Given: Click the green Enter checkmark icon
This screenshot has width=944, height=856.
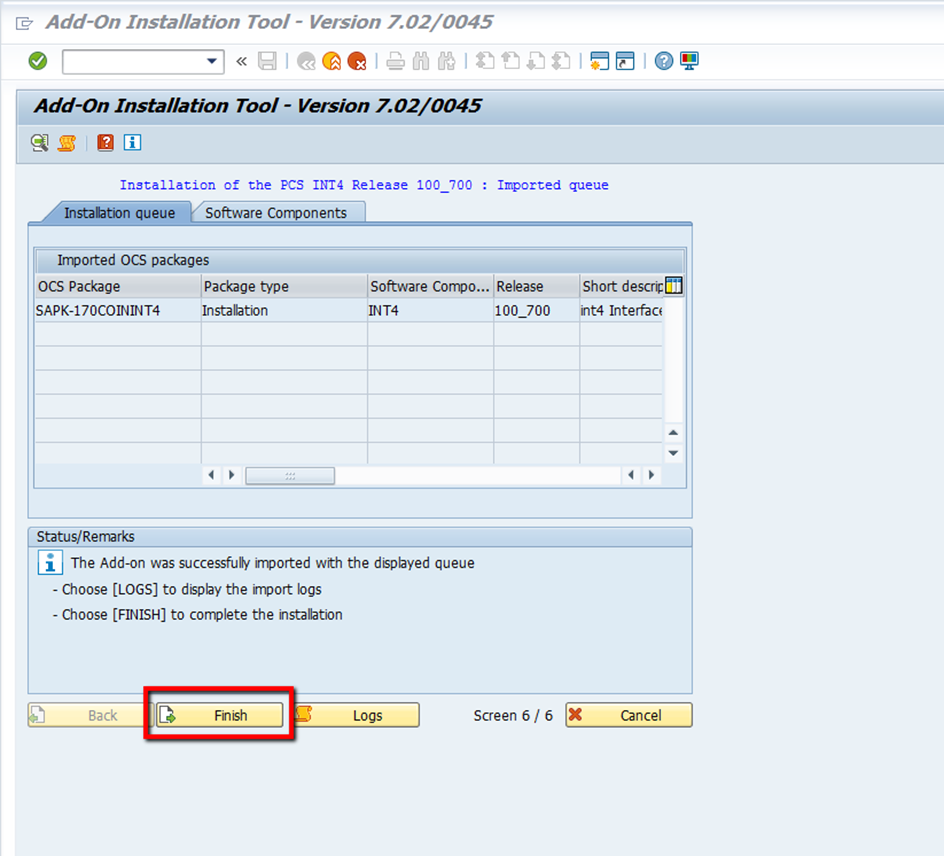Looking at the screenshot, I should point(38,62).
